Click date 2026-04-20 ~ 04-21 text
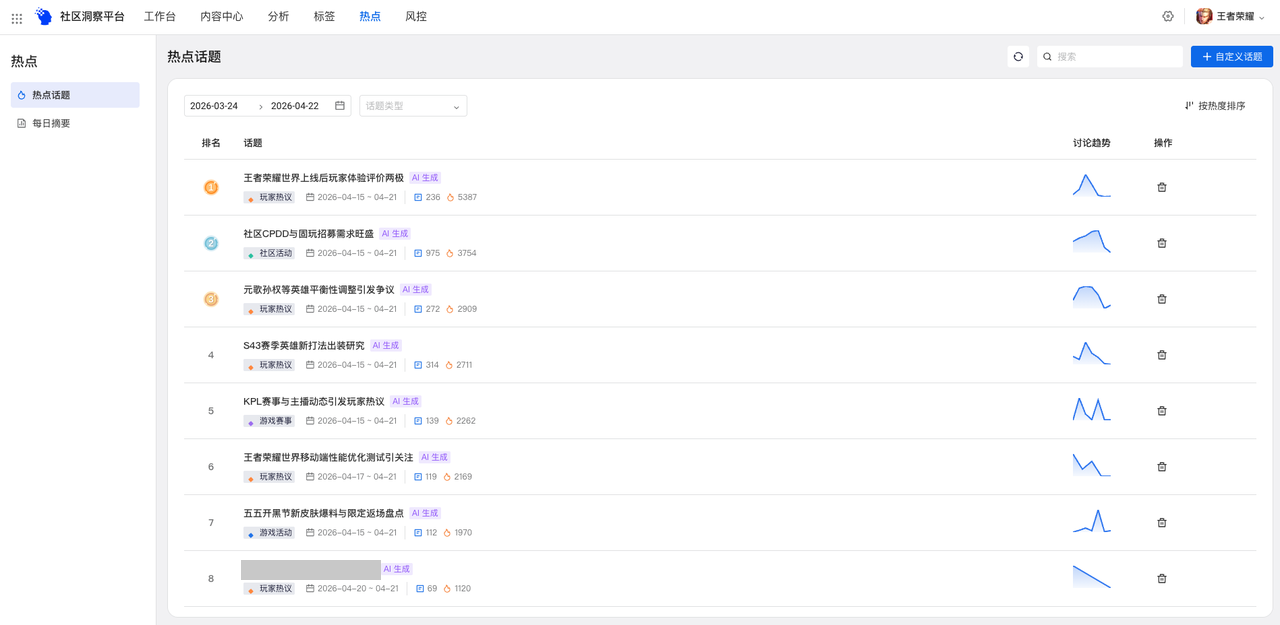The width and height of the screenshot is (1280, 625). tap(358, 589)
